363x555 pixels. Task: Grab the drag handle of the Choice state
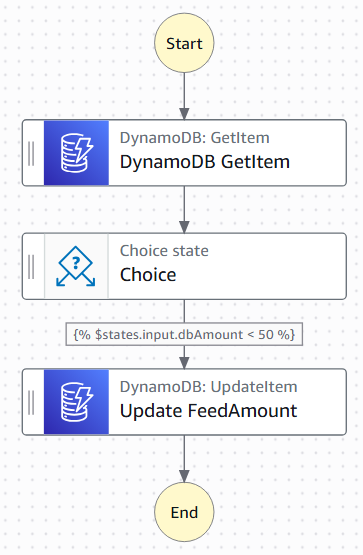(x=31, y=267)
